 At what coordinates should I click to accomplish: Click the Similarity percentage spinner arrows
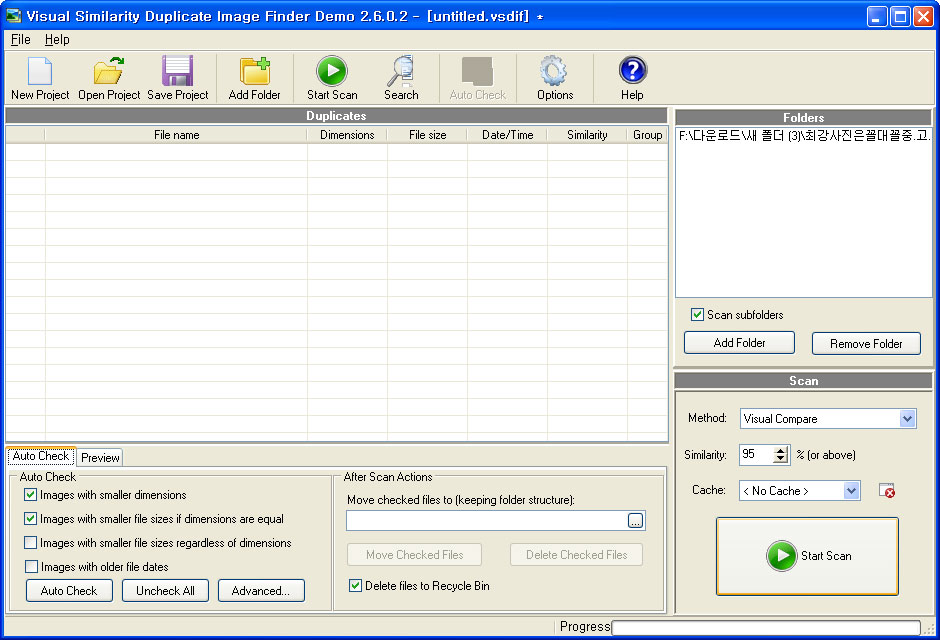(x=780, y=455)
